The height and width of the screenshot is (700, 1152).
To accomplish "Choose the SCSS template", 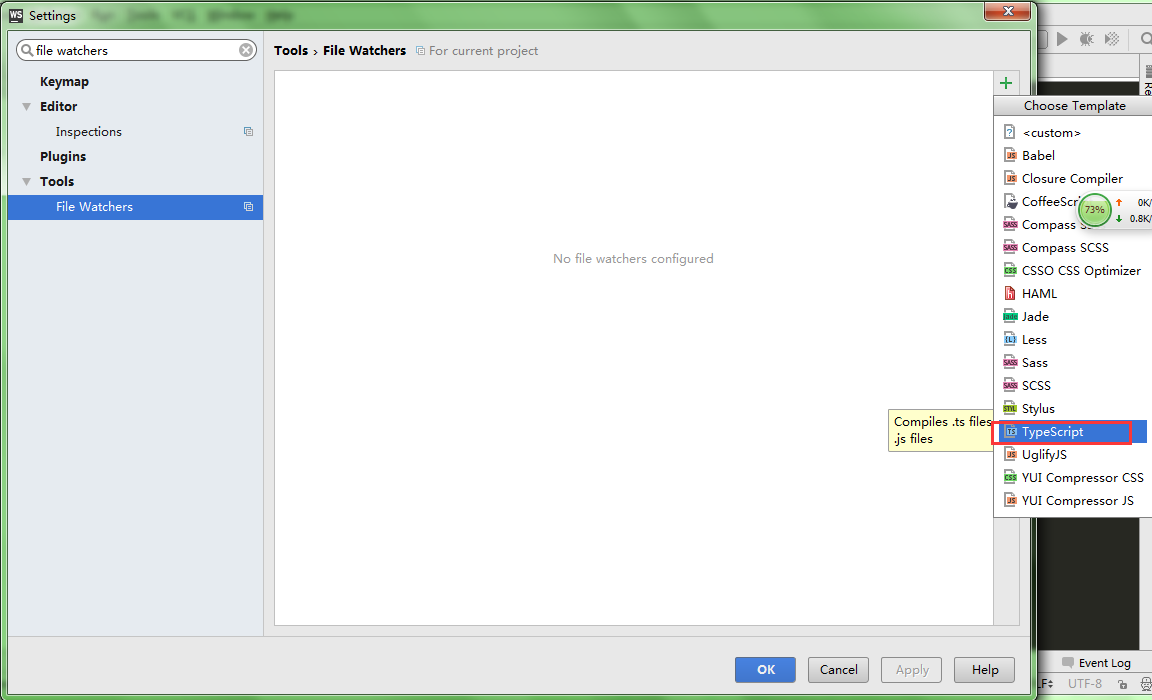I will click(1073, 386).
